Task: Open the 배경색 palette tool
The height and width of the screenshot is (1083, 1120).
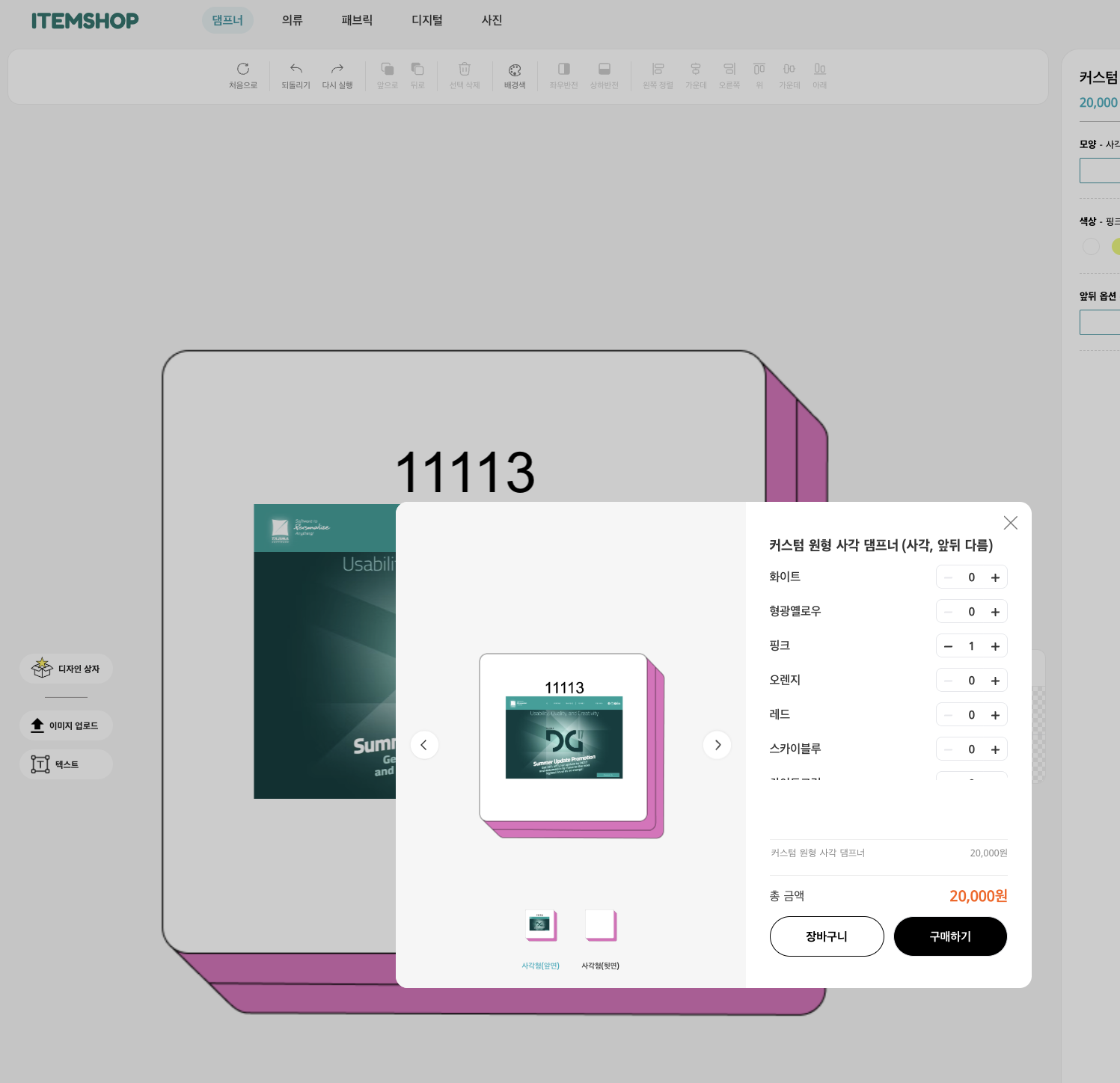Action: tap(515, 70)
